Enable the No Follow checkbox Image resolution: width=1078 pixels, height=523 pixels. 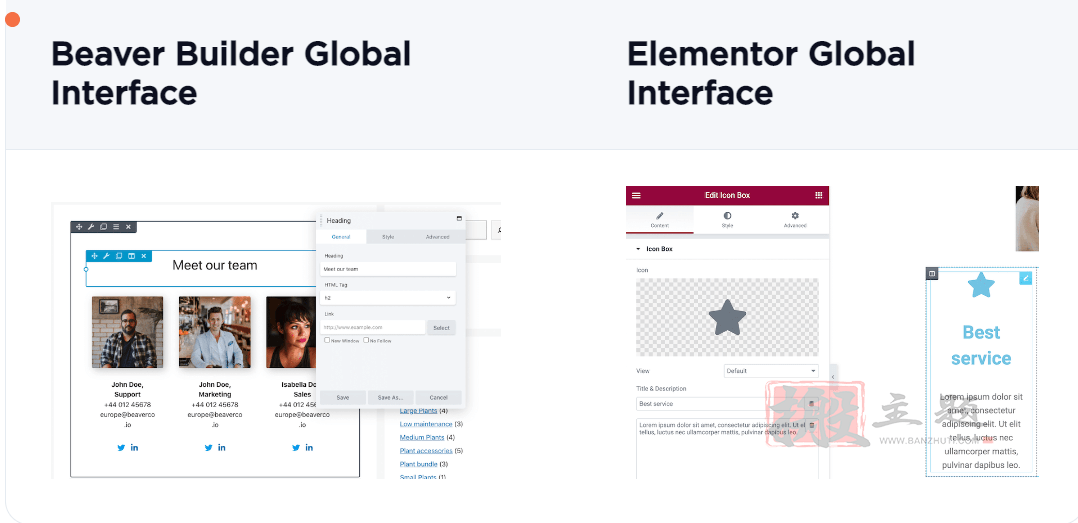click(366, 340)
